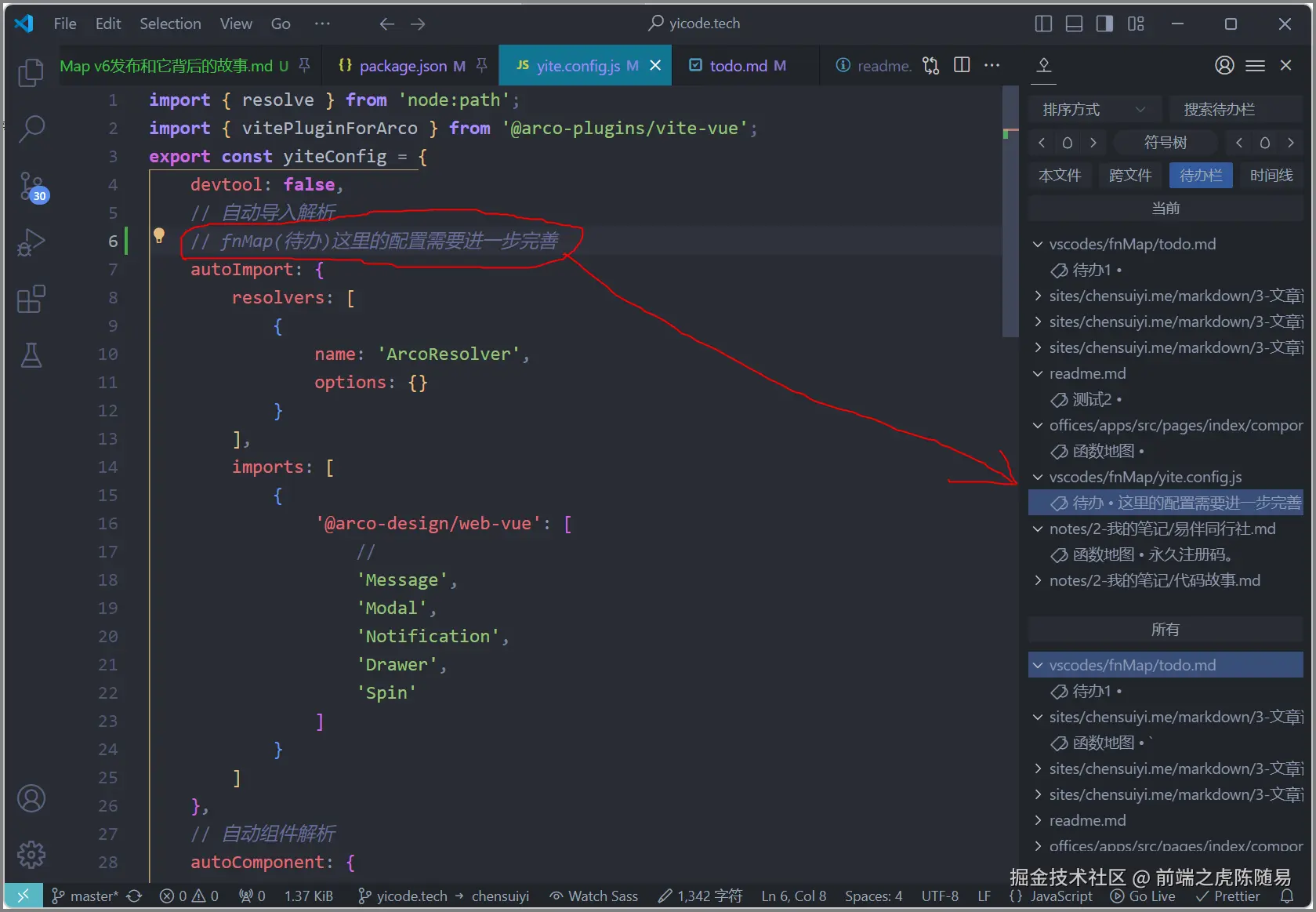Toggle Watch Sass in the status bar
Viewport: 1316px width, 912px height.
593,896
